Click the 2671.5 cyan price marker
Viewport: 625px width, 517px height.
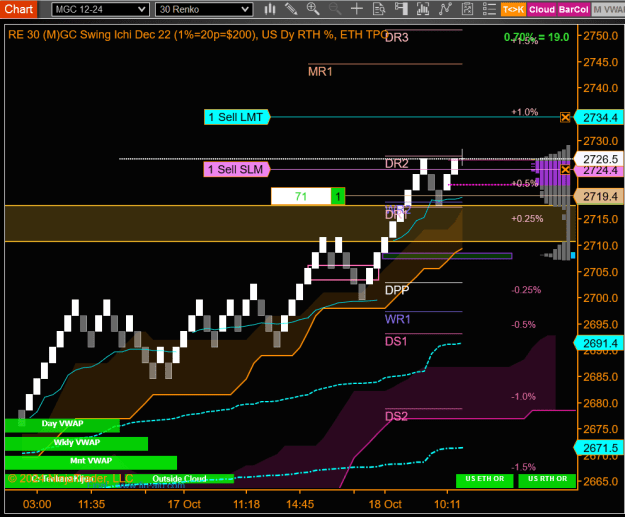599,448
